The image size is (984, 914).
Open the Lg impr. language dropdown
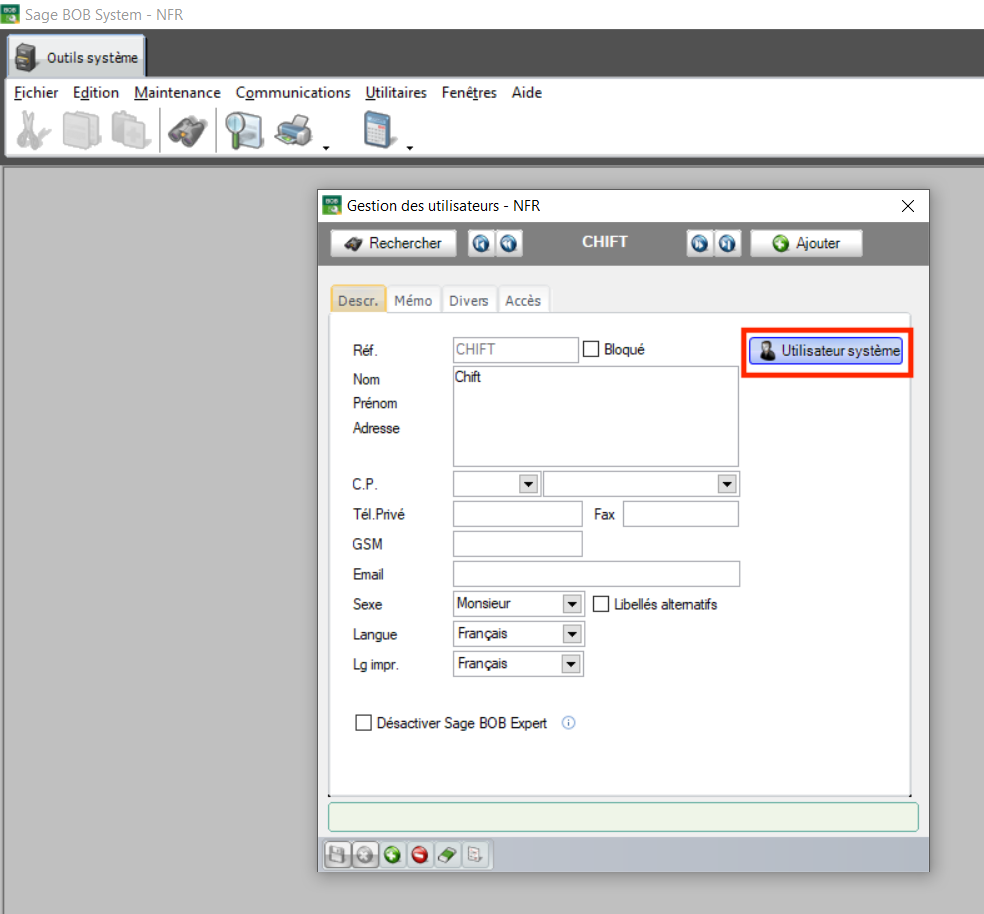[x=572, y=664]
